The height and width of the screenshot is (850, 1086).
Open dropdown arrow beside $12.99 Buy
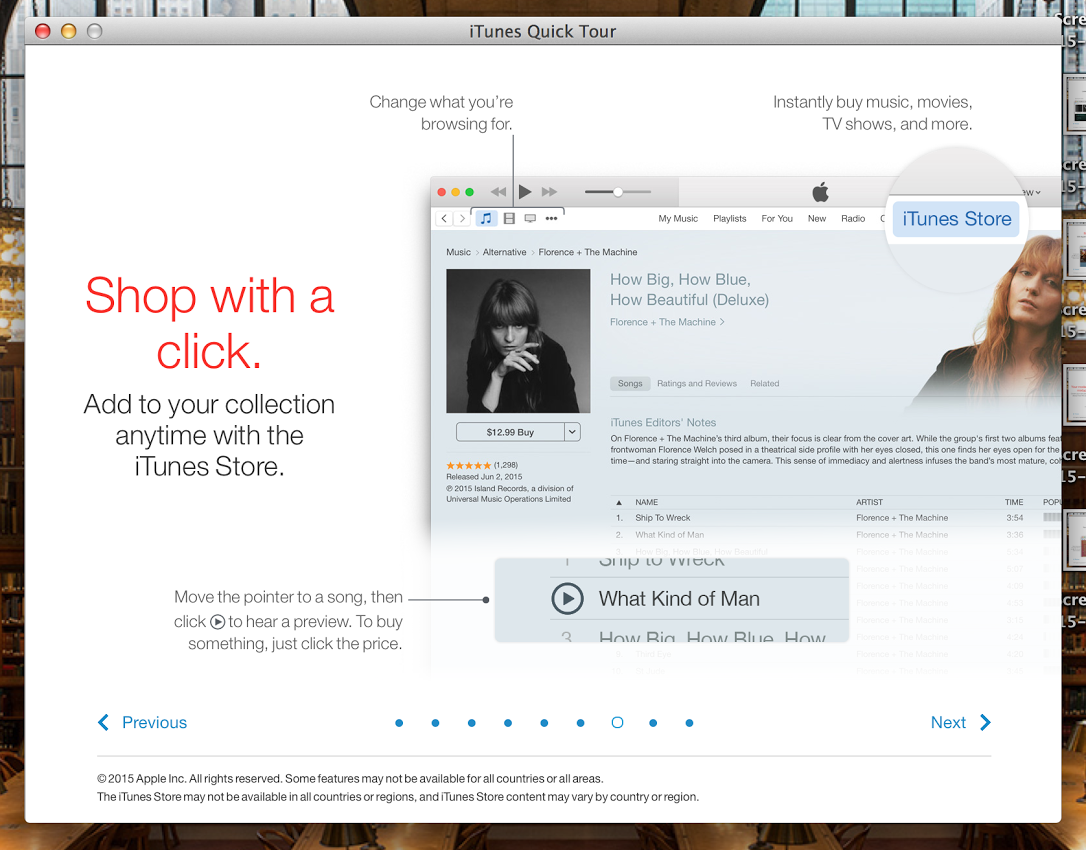(572, 432)
